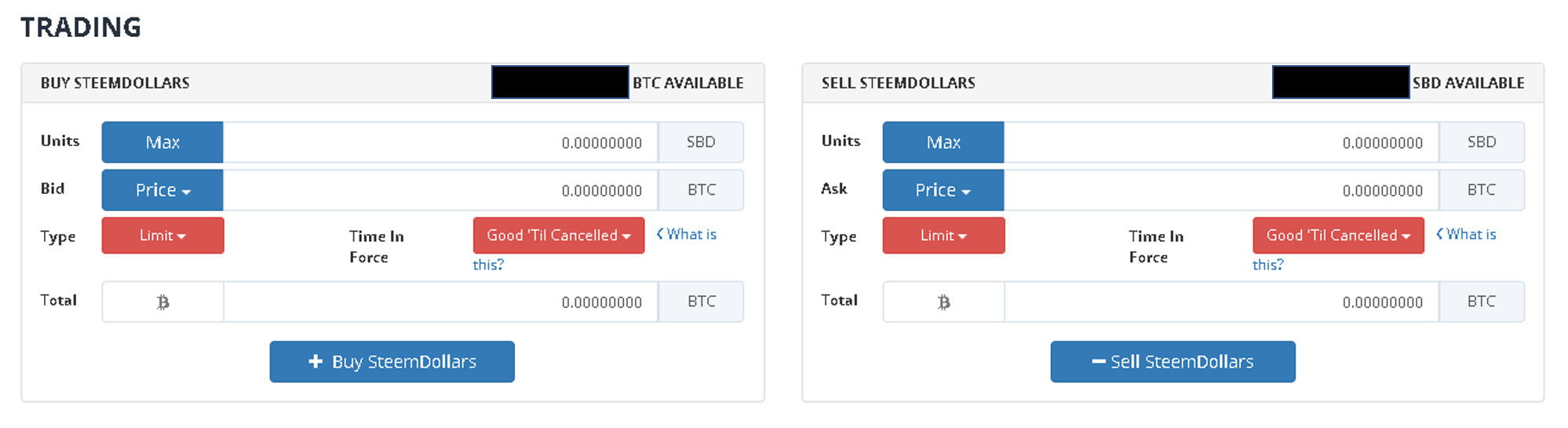Focus the Bid price BTC input field
The height and width of the screenshot is (428, 1568).
[439, 190]
